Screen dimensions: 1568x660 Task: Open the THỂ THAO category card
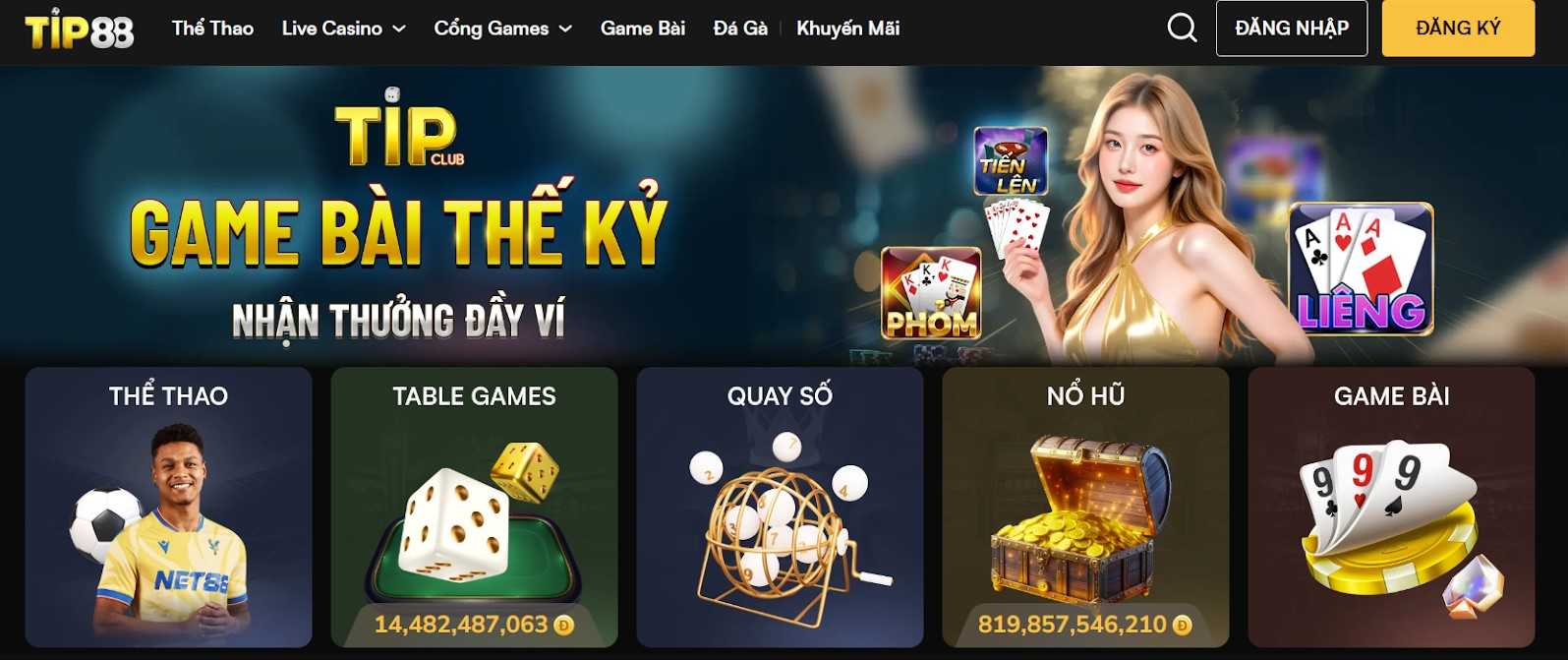tap(168, 508)
